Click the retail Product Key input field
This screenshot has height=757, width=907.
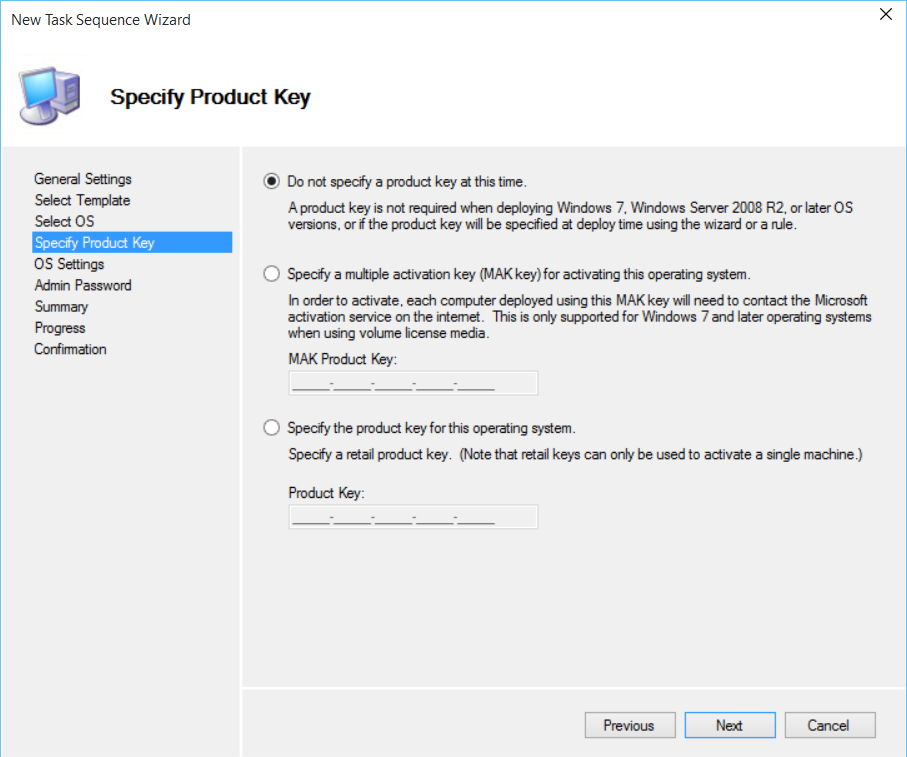point(413,517)
